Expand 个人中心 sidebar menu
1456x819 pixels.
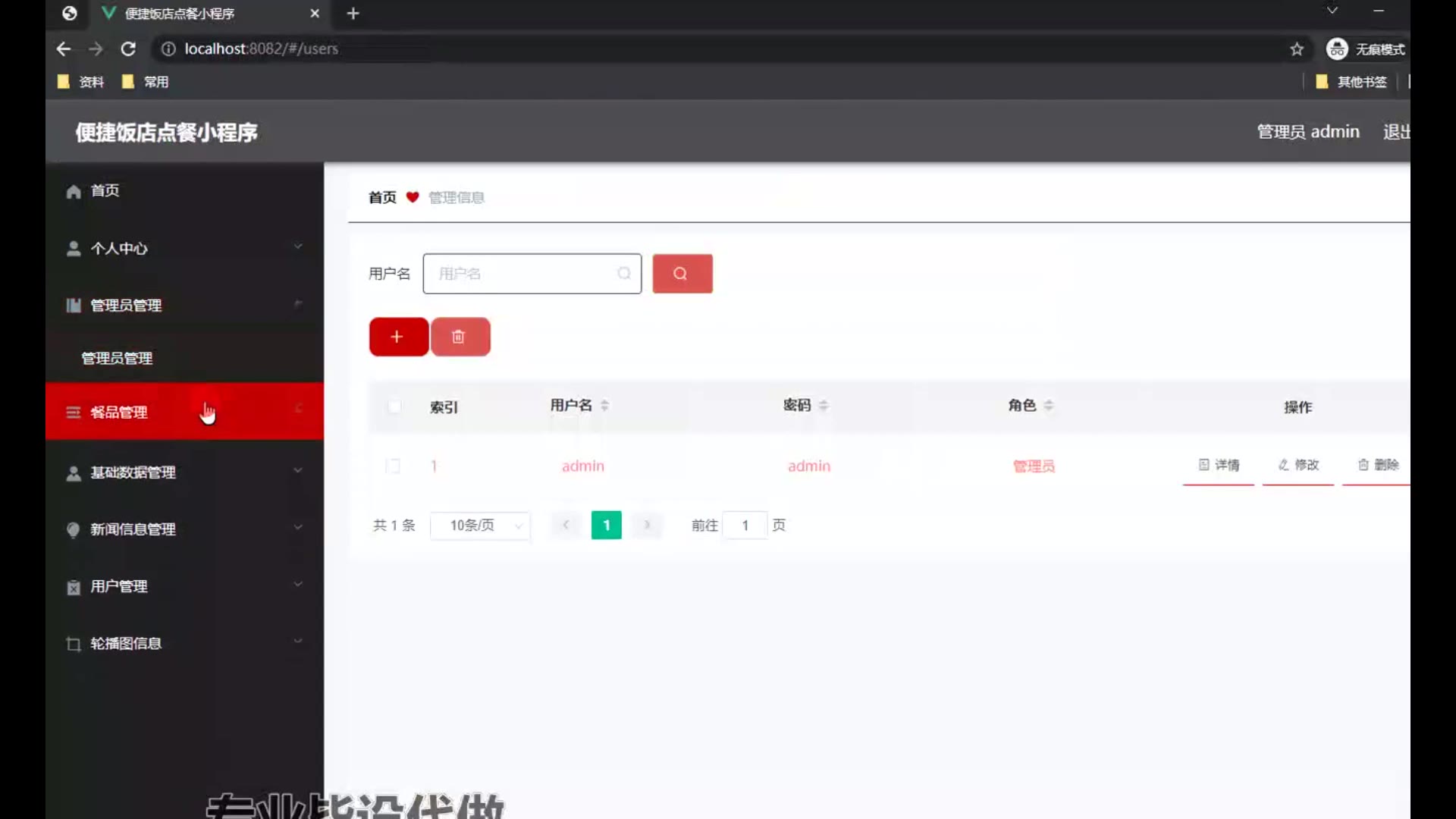pyautogui.click(x=184, y=248)
